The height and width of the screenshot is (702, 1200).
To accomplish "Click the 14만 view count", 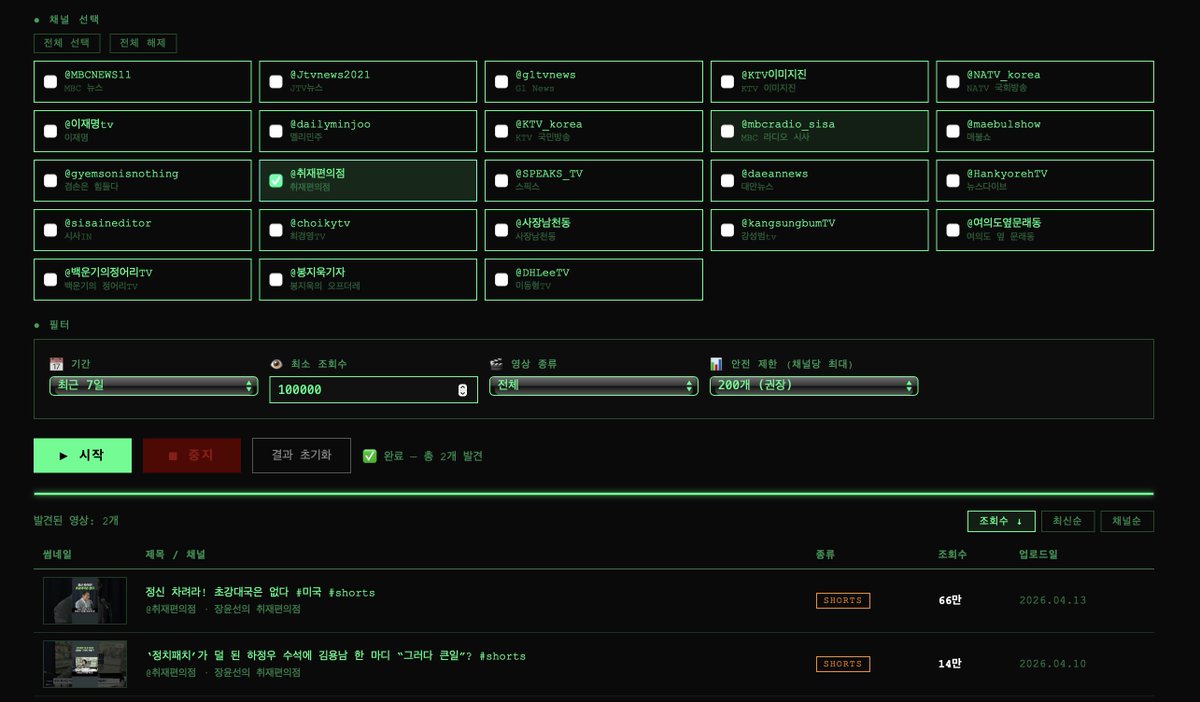I will (x=949, y=663).
